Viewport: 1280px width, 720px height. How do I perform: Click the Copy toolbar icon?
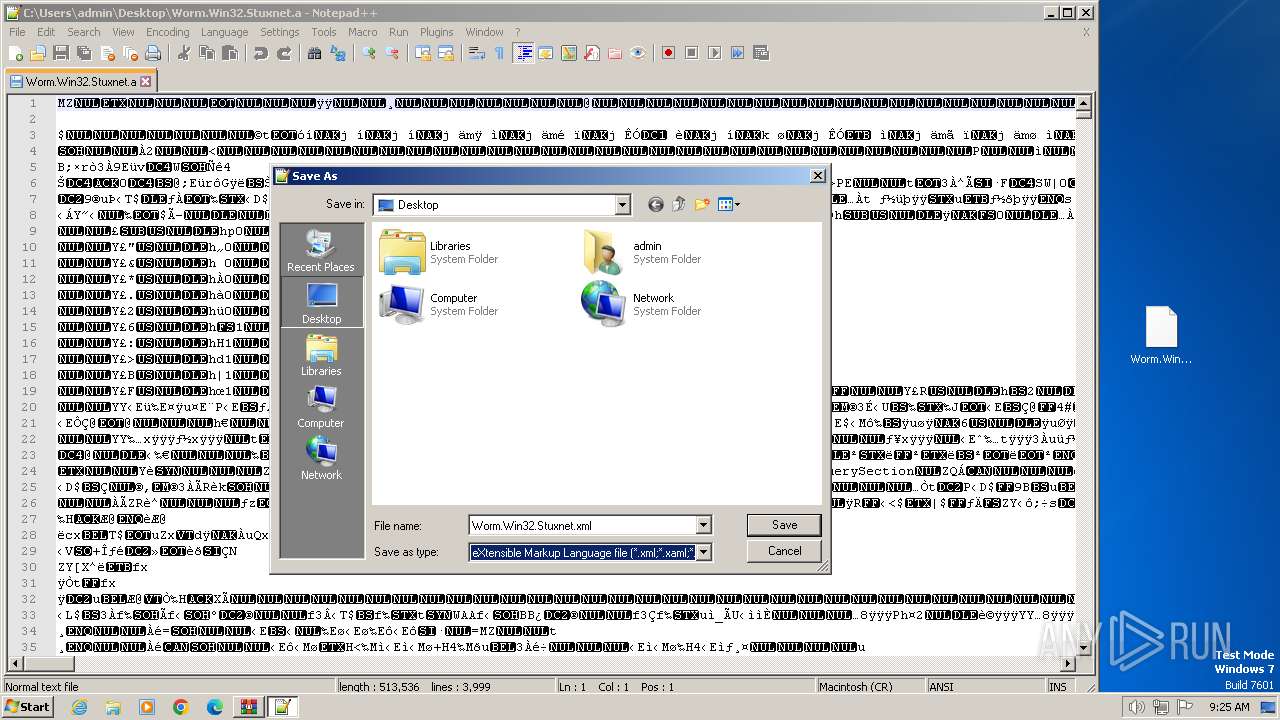[206, 53]
